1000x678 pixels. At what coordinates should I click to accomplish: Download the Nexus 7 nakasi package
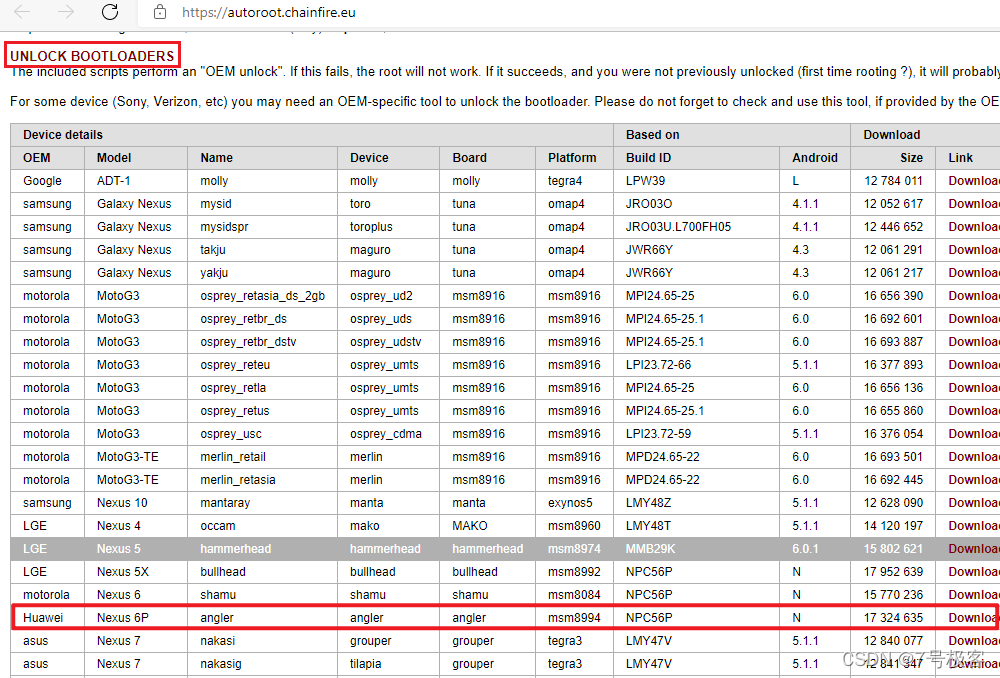974,640
